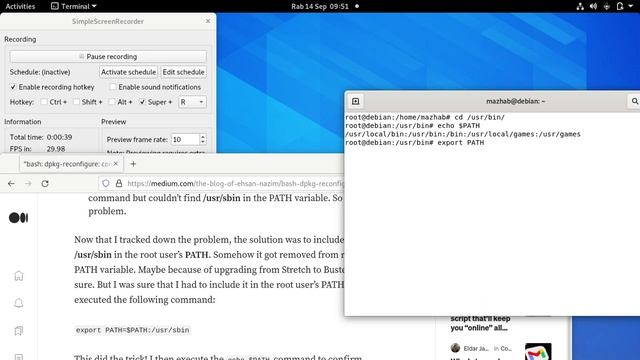Viewport: 640px width, 360px height.
Task: Close the SimpleScreenRecorder window
Action: point(208,21)
